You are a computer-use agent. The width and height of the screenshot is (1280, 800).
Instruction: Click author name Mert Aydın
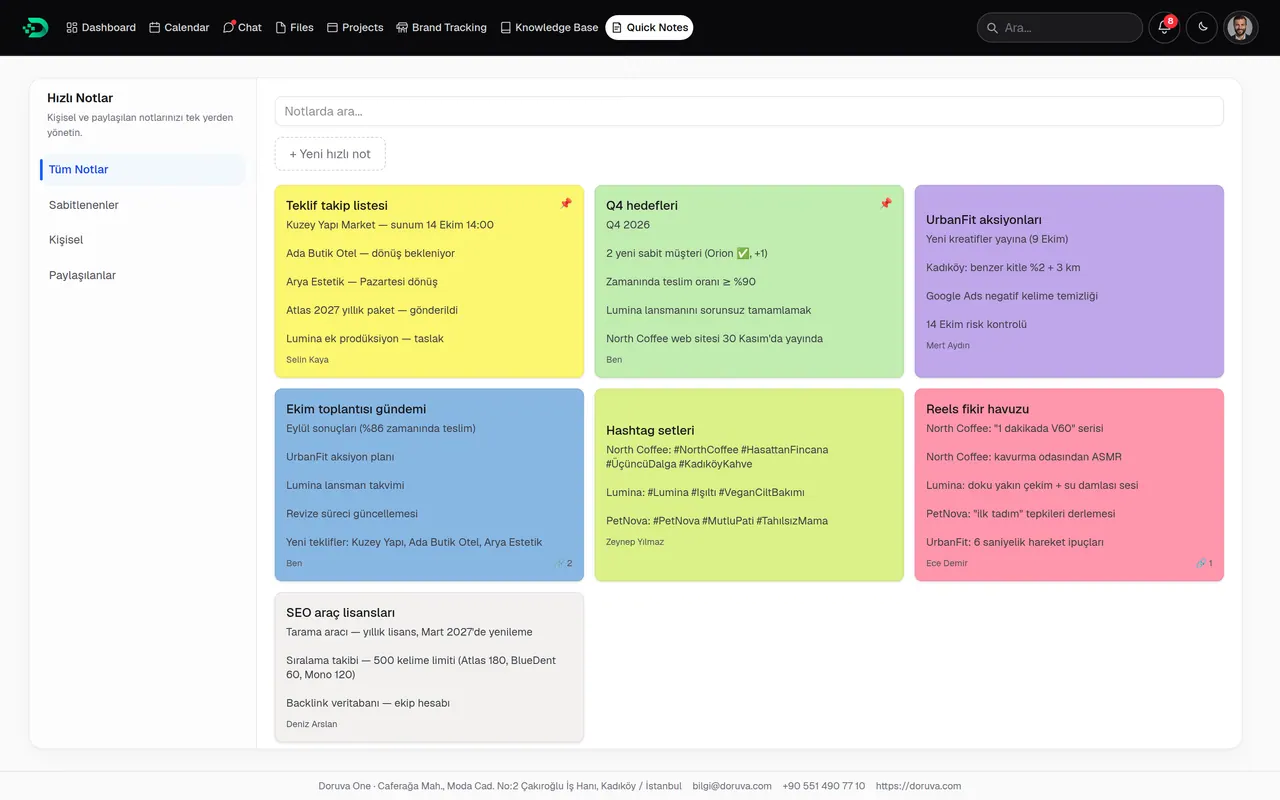(x=948, y=346)
